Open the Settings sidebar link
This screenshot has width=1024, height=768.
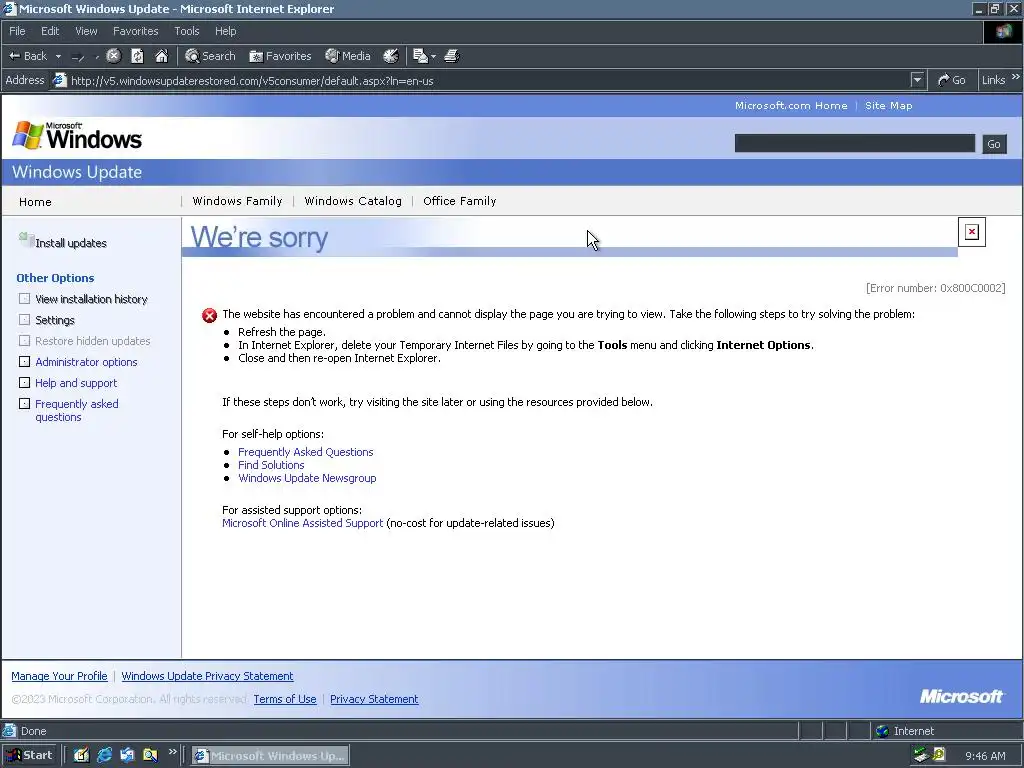click(x=55, y=320)
